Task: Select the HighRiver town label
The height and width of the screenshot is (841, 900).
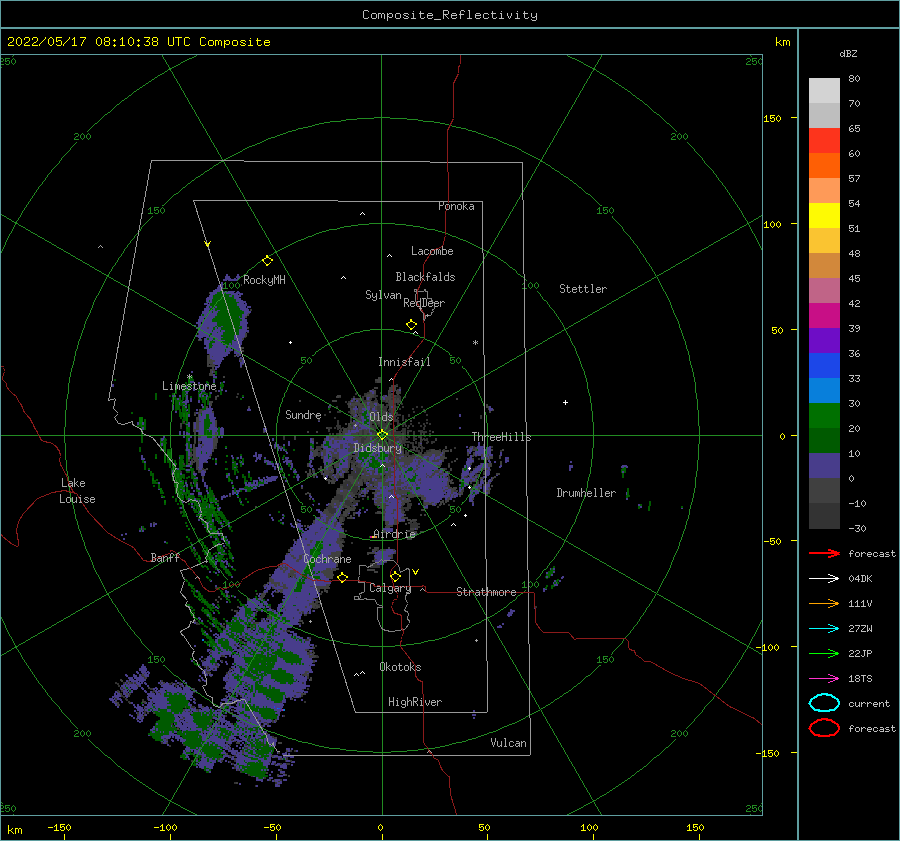Action: click(415, 702)
